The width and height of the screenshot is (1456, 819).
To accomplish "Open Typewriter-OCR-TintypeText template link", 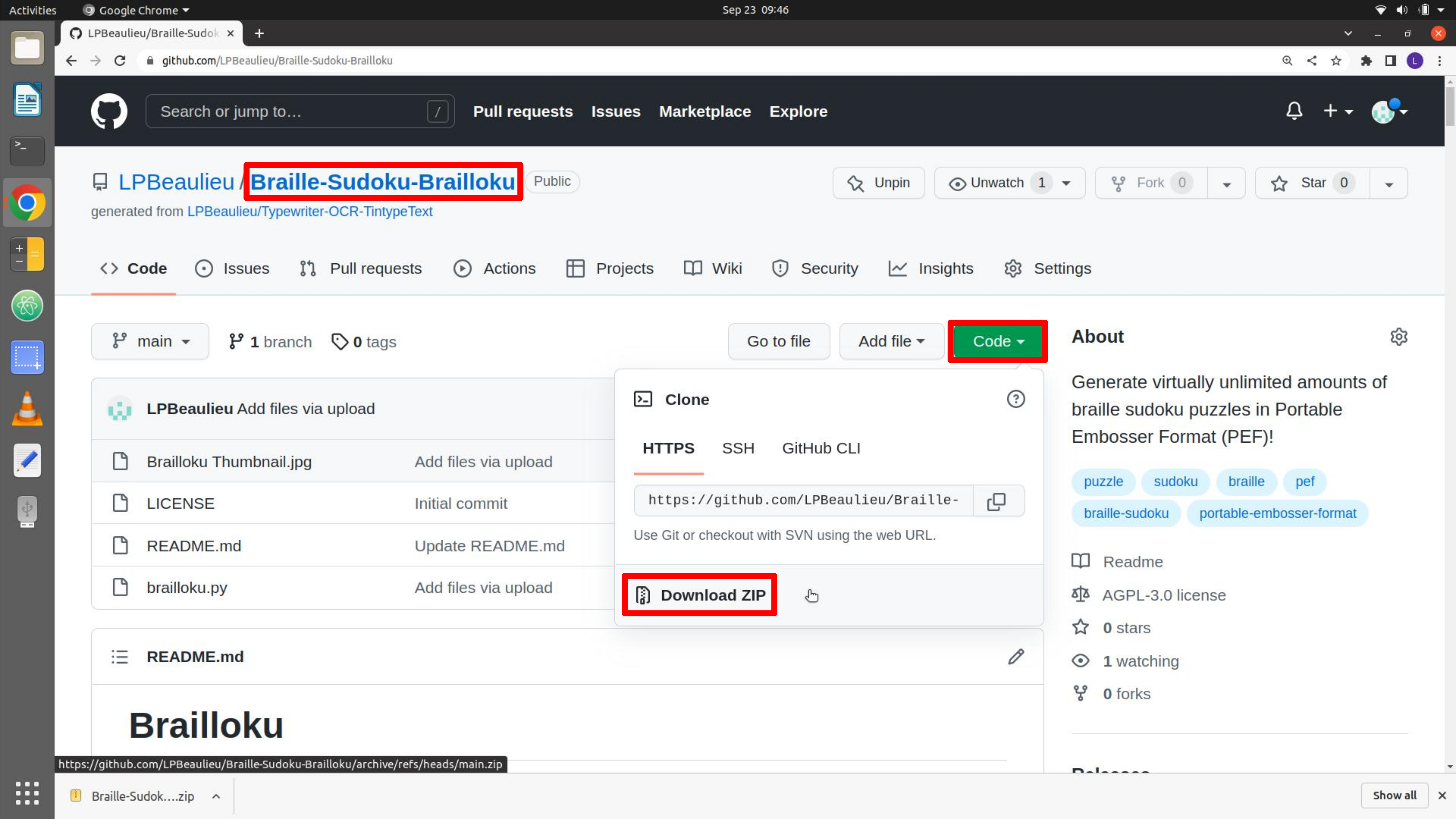I will [310, 211].
